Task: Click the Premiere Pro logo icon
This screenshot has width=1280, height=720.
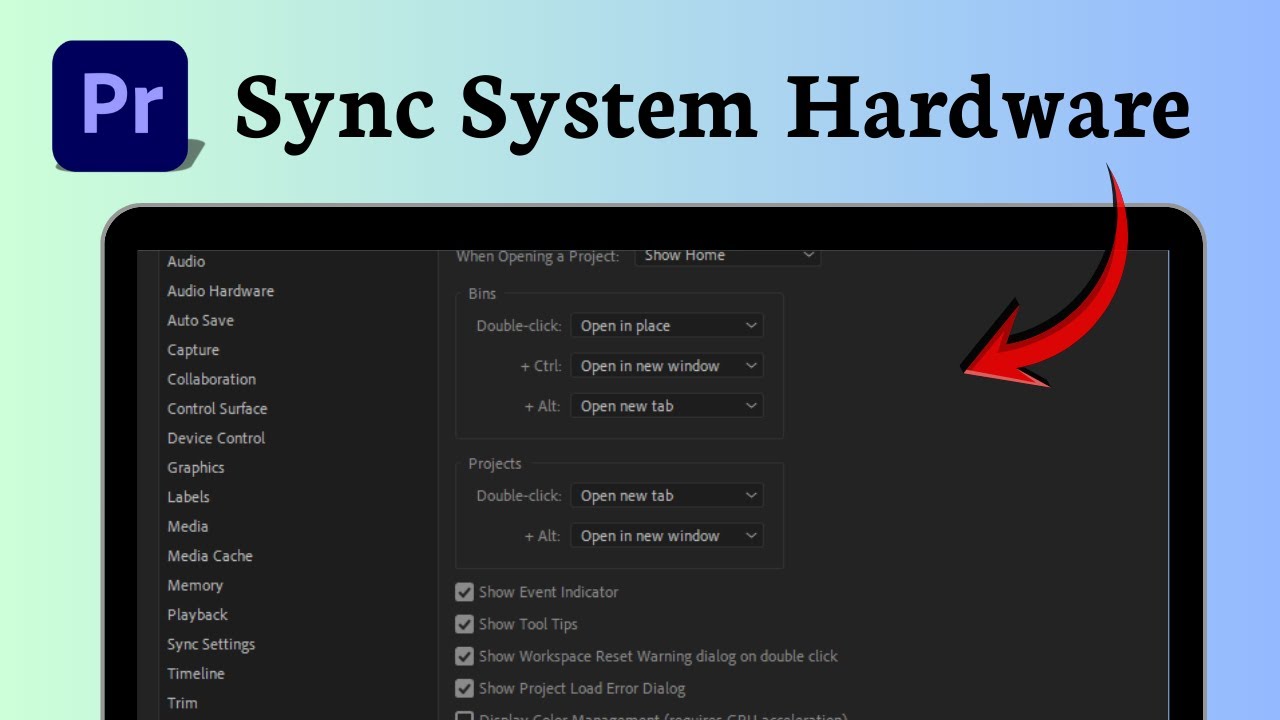Action: coord(120,105)
